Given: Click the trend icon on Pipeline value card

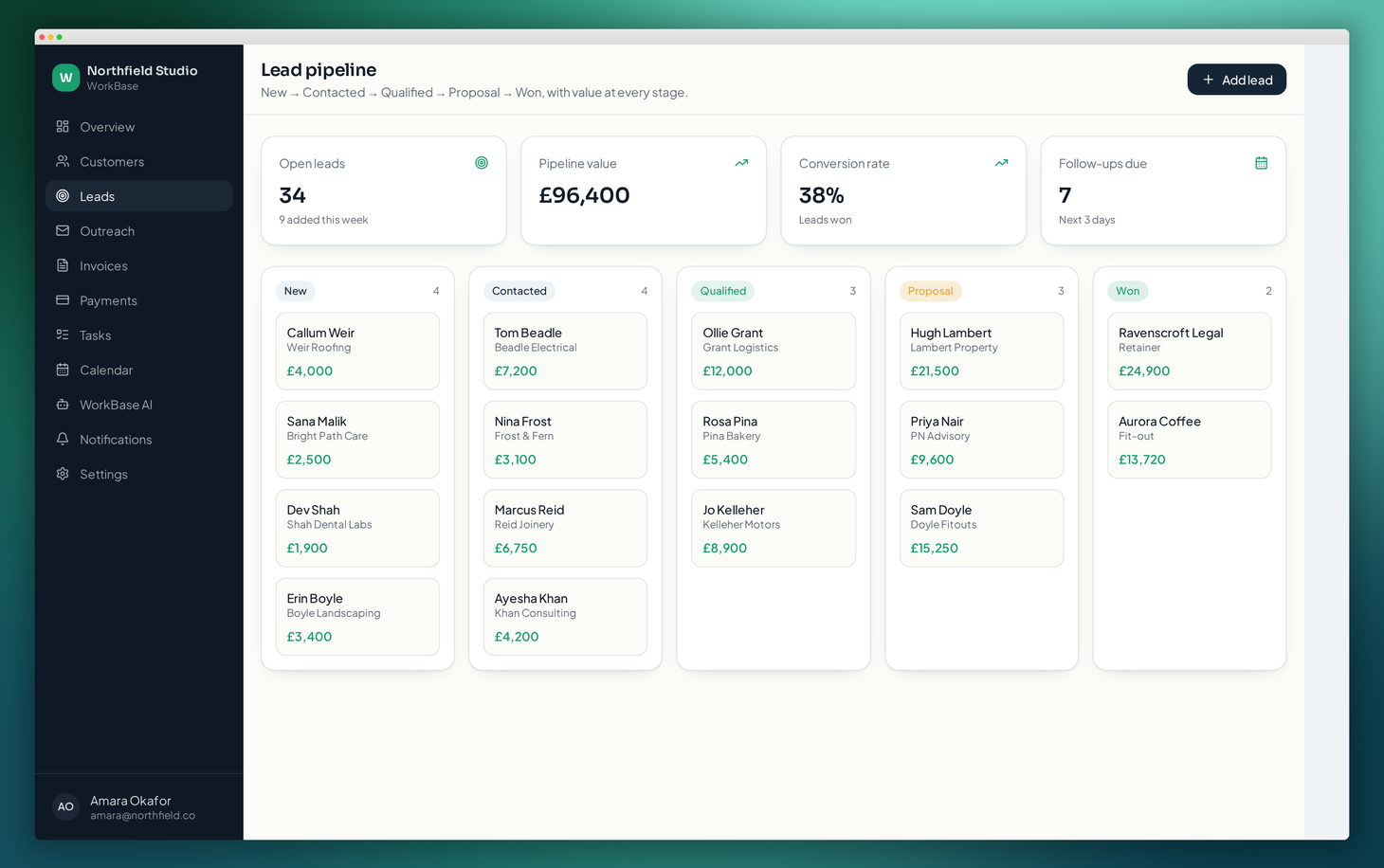Looking at the screenshot, I should click(x=741, y=163).
